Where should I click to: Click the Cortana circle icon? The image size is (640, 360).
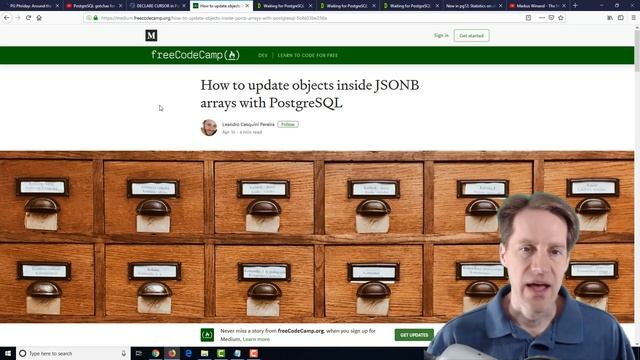click(23, 353)
